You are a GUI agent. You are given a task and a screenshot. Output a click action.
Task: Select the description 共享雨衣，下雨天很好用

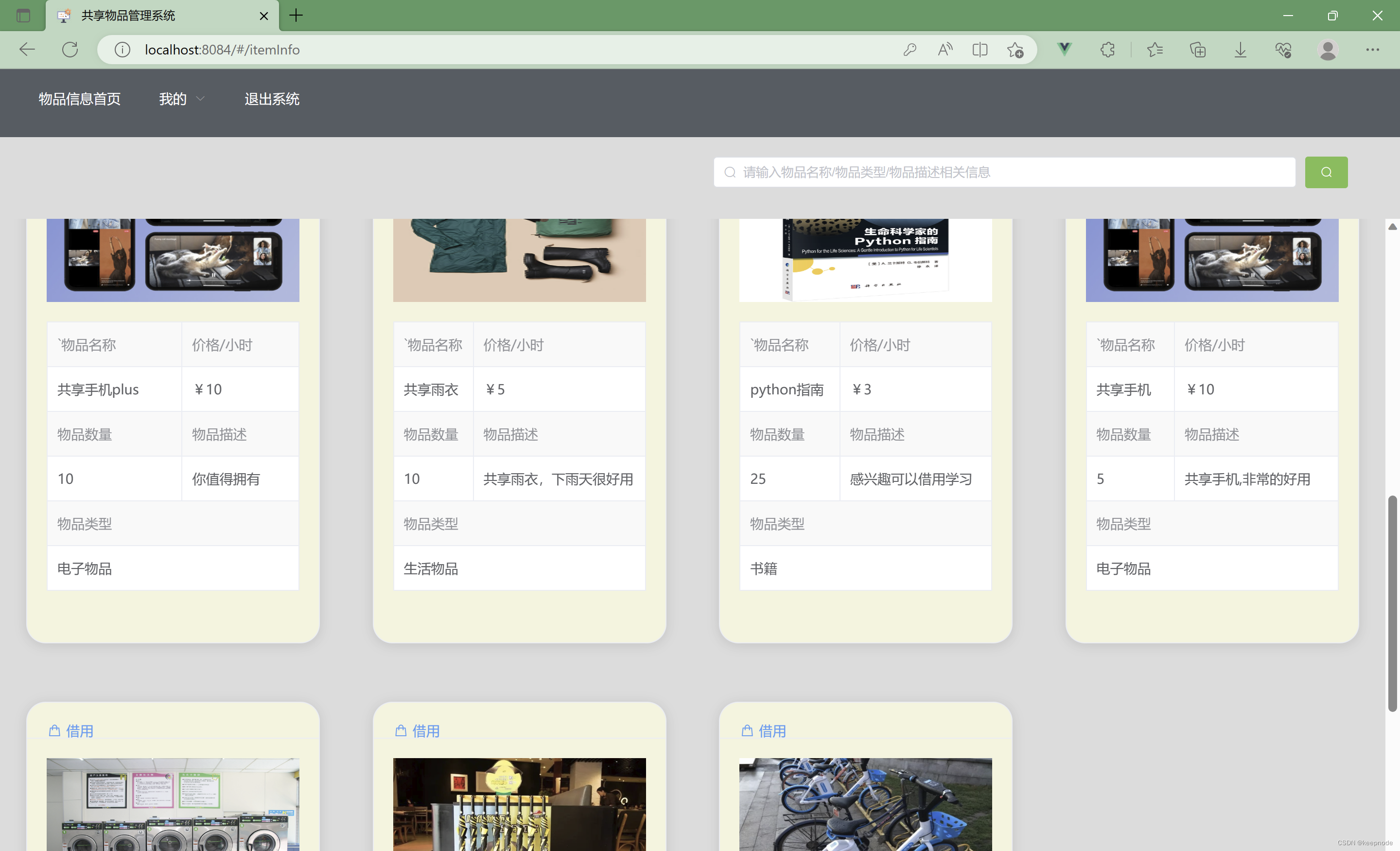click(x=558, y=479)
